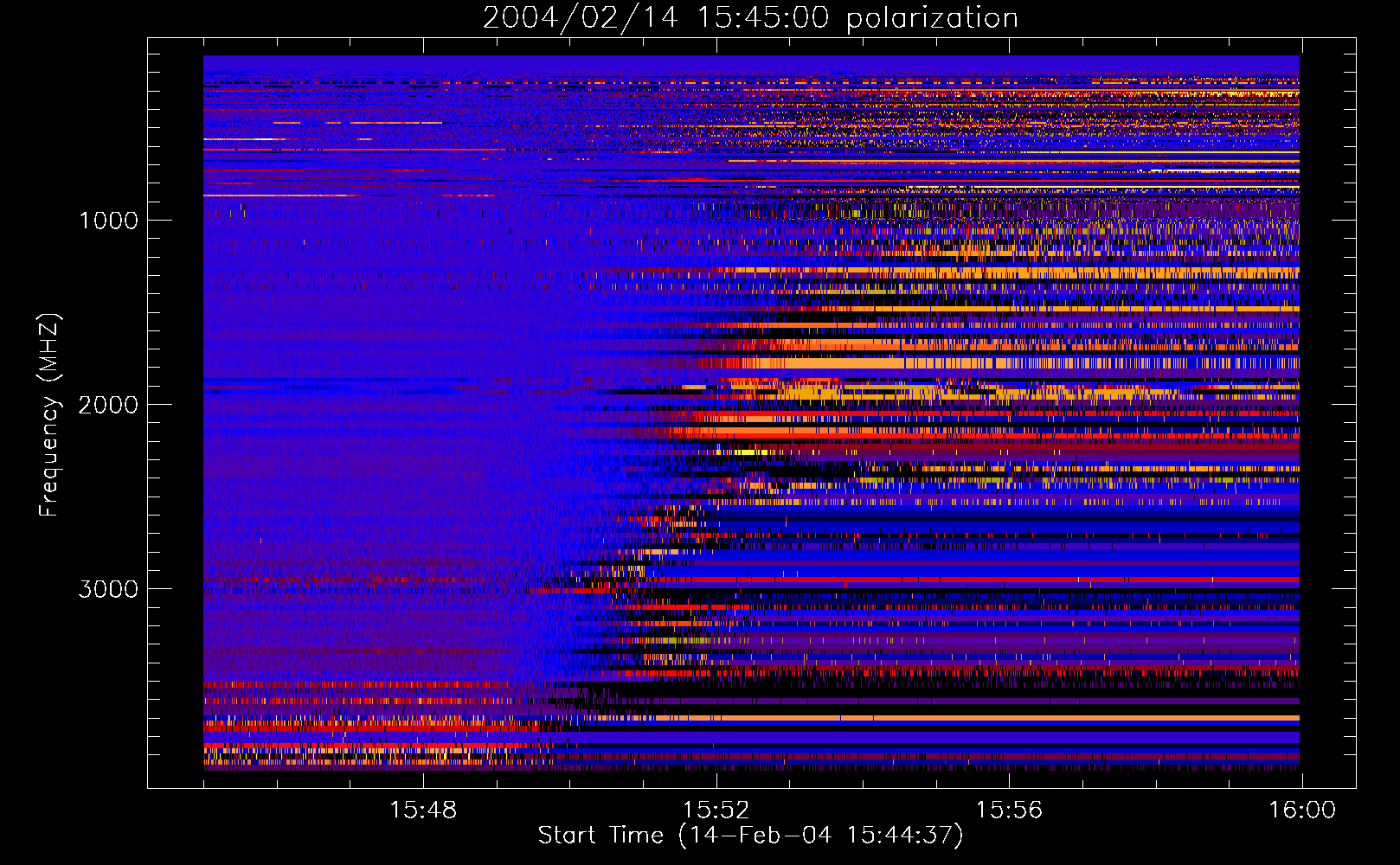Click the 15:56 time tick label
The height and width of the screenshot is (865, 1400).
pos(1009,811)
